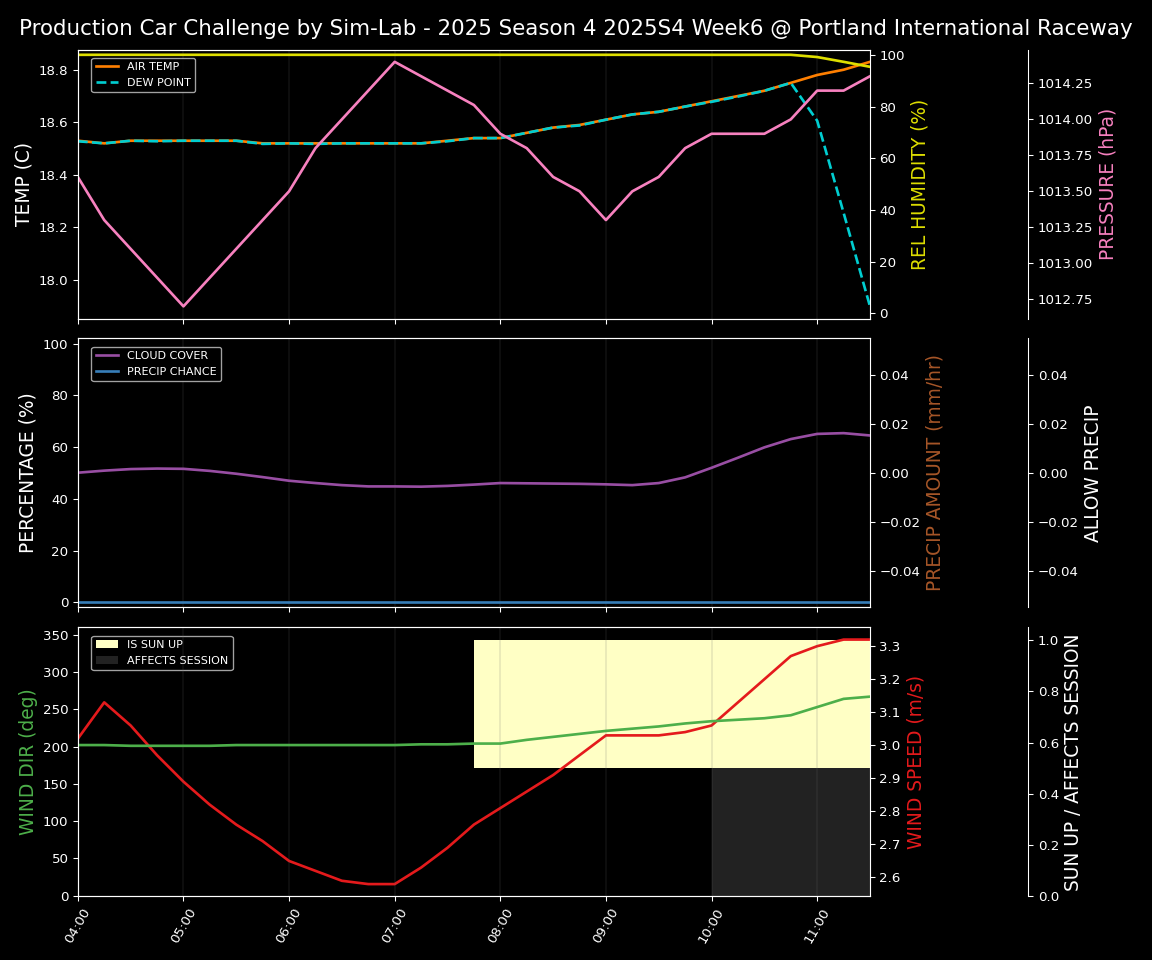Click the red WIND SPEED (m/s) axis label

pyautogui.click(x=916, y=762)
